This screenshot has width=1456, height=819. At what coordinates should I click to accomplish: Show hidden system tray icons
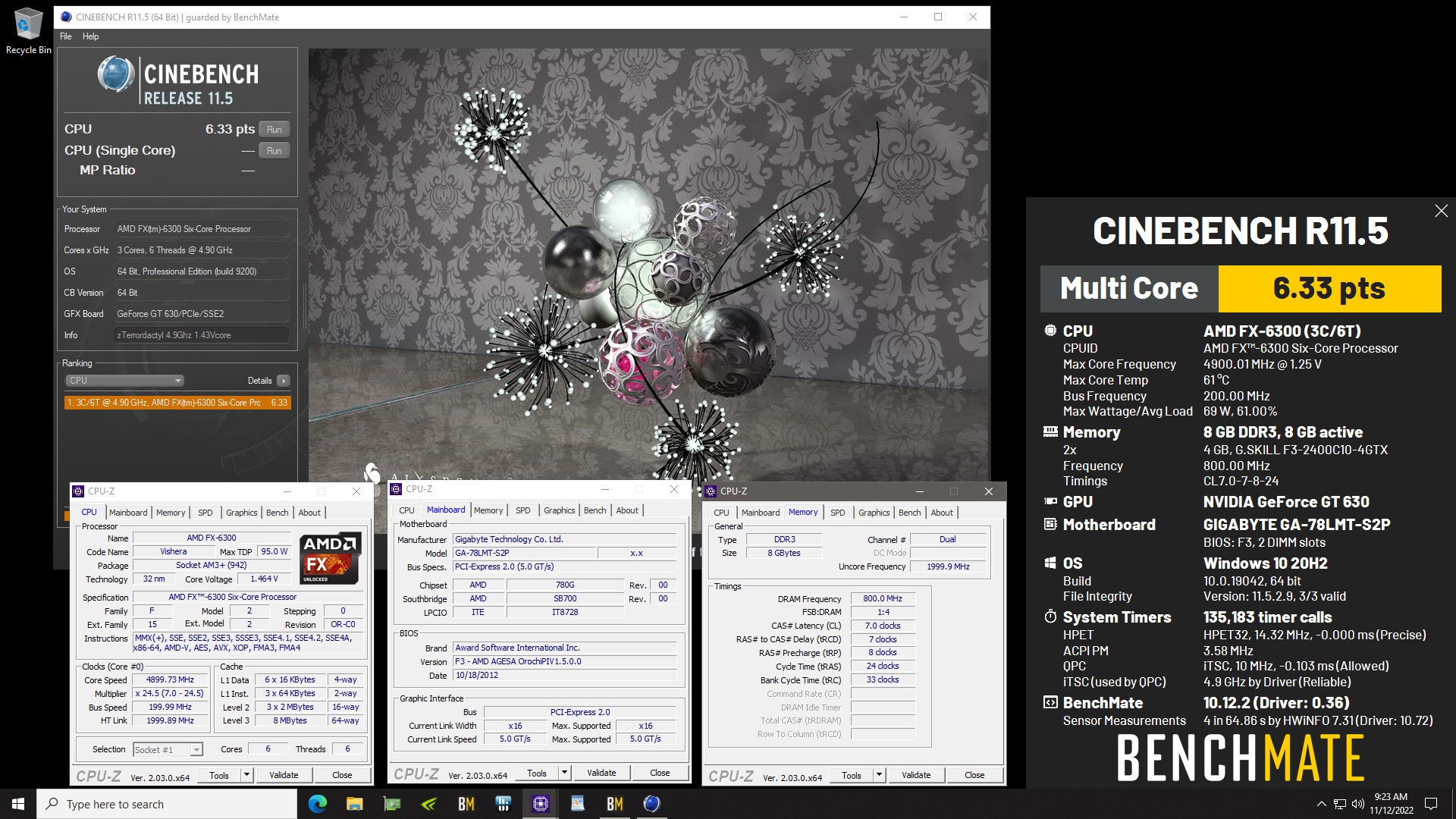1321,804
